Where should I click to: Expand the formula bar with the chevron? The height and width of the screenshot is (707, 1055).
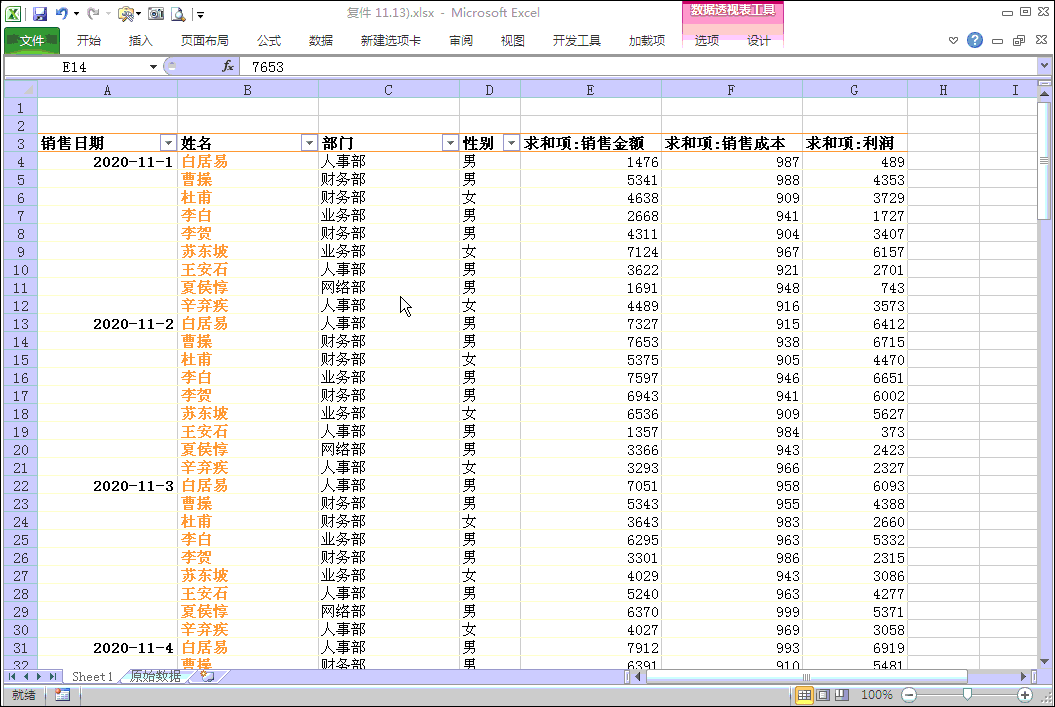[1044, 65]
